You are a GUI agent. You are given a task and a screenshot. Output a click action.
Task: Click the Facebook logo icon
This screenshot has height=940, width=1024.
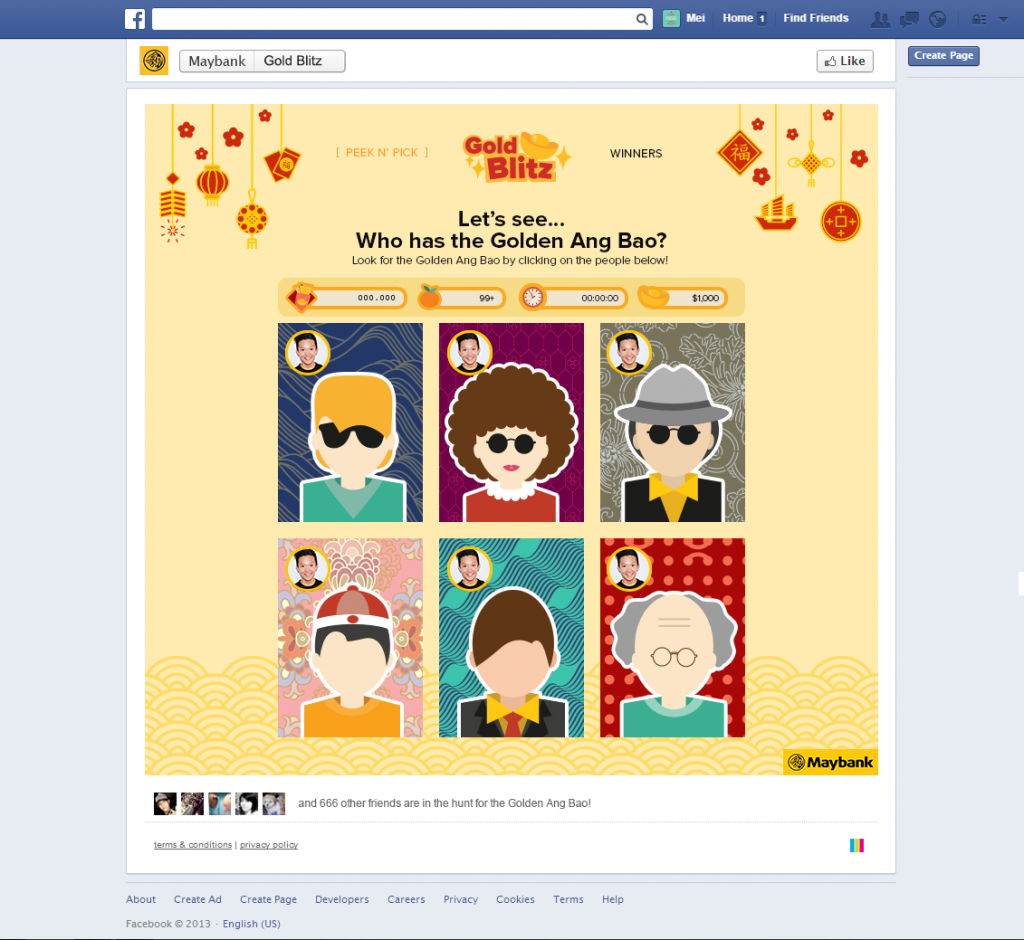point(135,18)
